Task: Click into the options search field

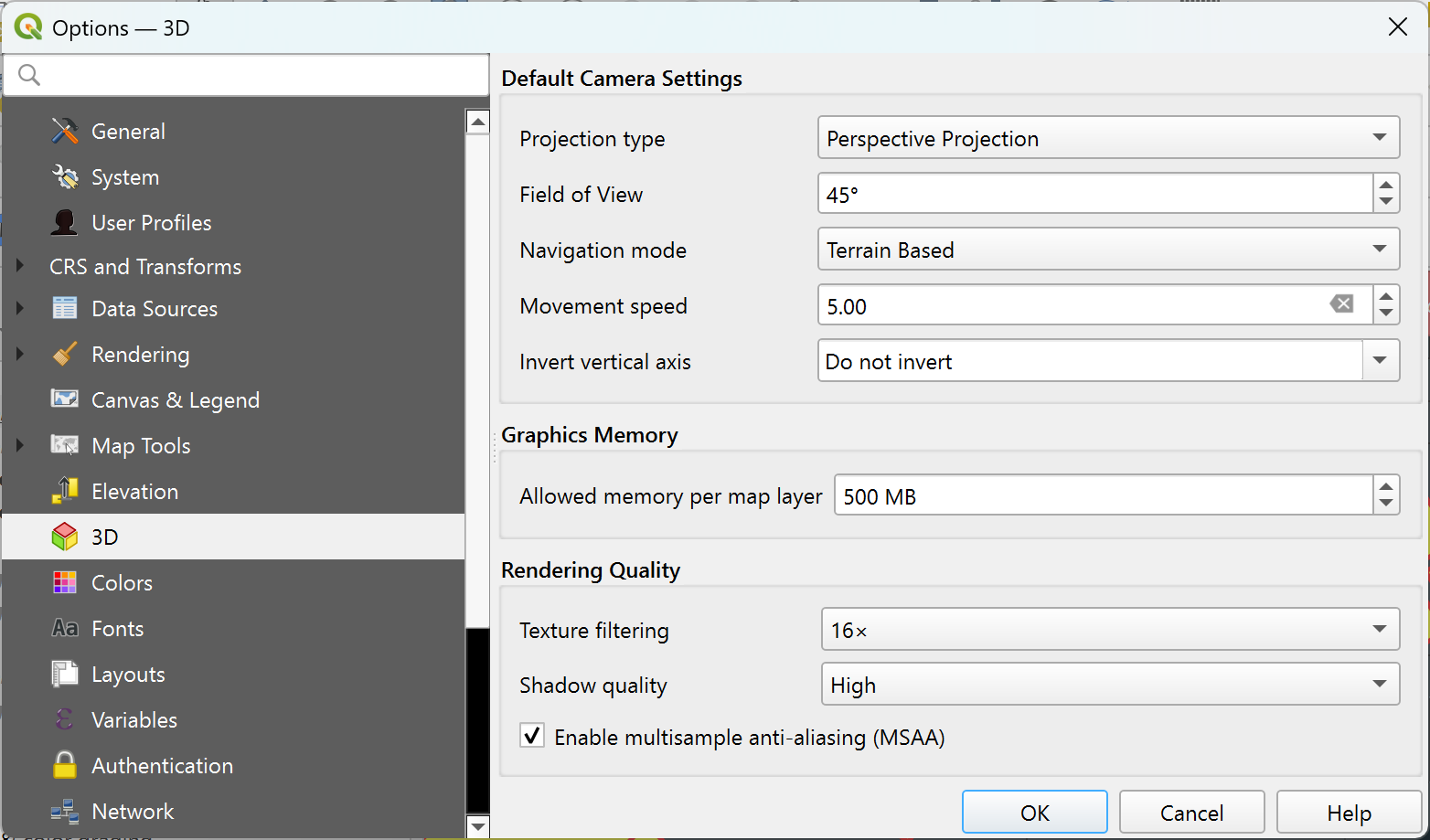Action: tap(246, 75)
